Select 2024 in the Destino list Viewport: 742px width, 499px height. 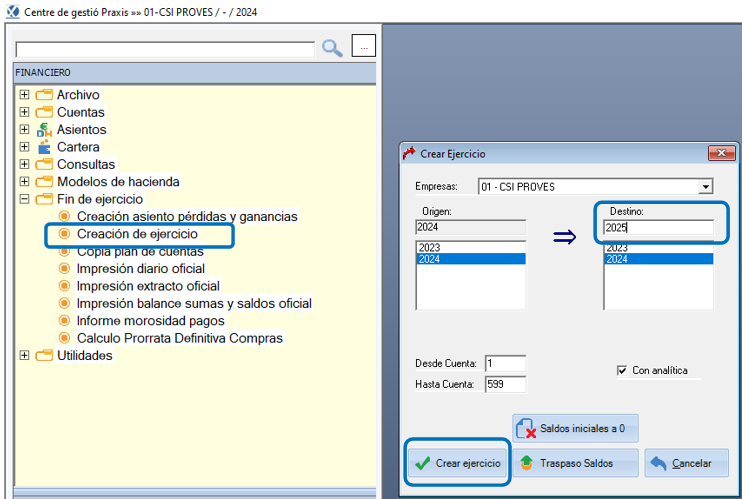pyautogui.click(x=658, y=259)
